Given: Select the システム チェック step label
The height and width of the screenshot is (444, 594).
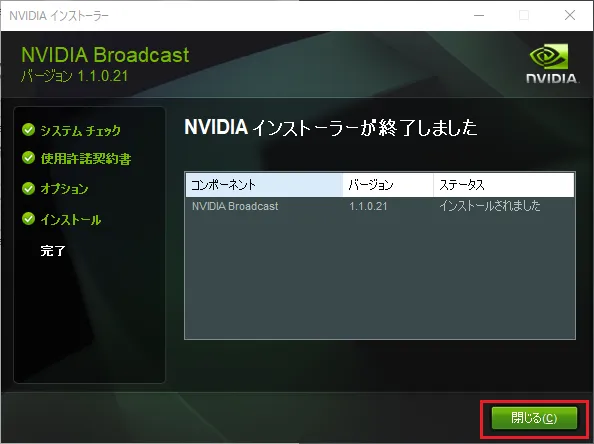Looking at the screenshot, I should tap(80, 130).
